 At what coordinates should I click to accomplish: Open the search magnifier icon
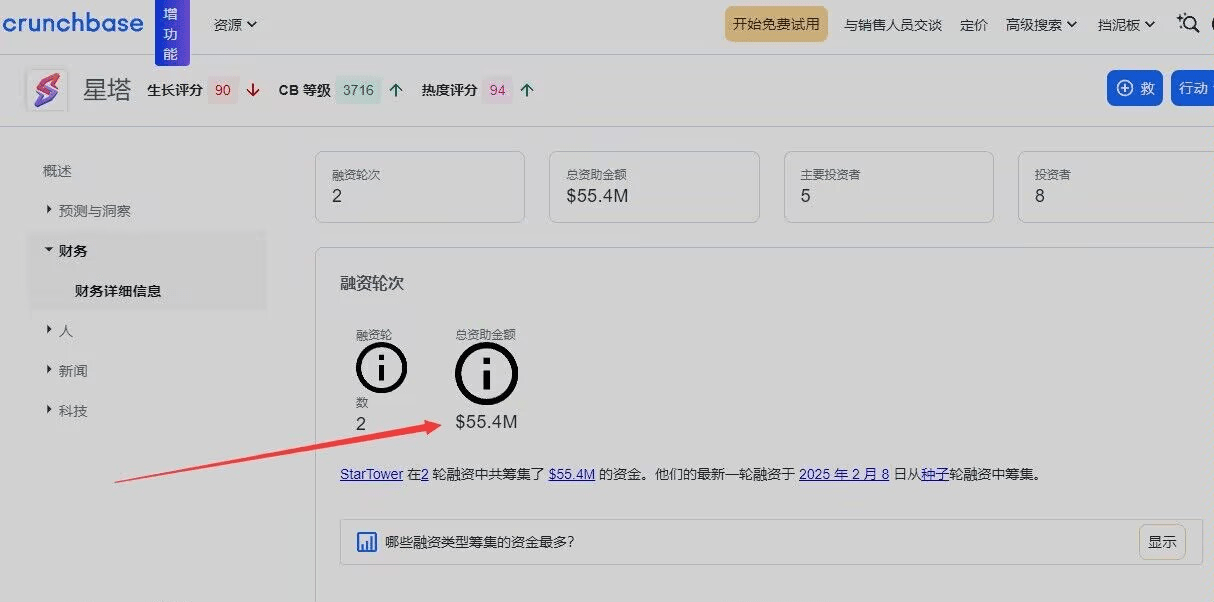click(x=1188, y=23)
